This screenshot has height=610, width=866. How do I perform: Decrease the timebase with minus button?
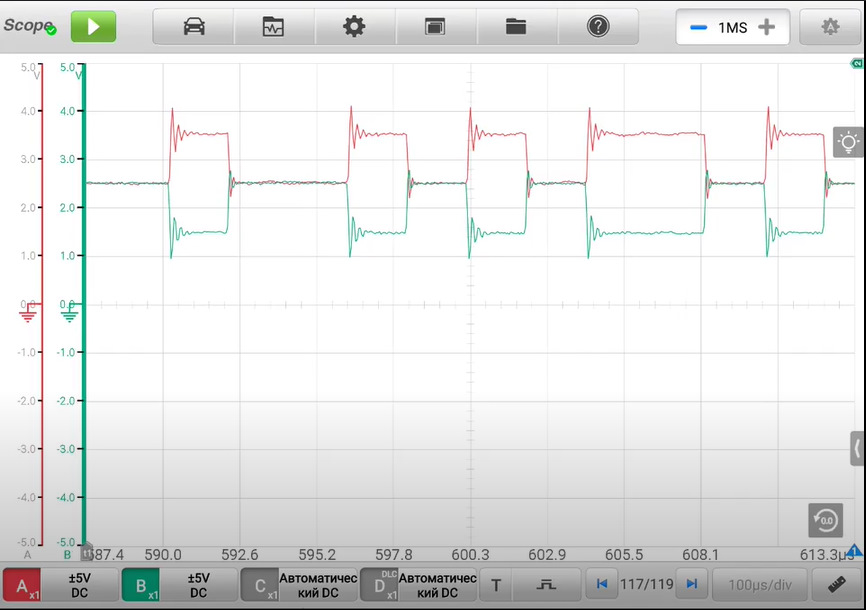point(699,27)
